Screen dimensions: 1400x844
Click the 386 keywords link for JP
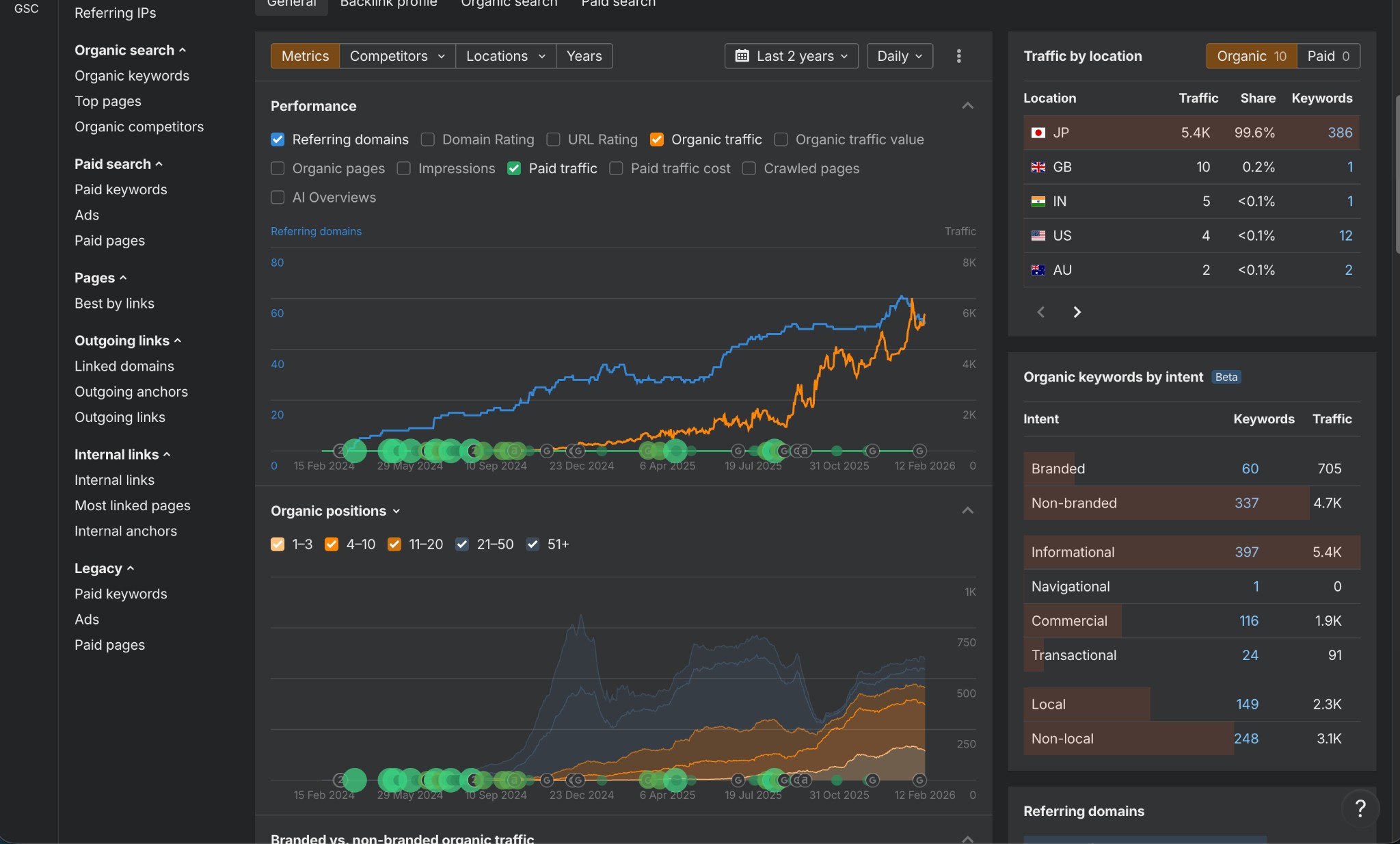point(1339,133)
